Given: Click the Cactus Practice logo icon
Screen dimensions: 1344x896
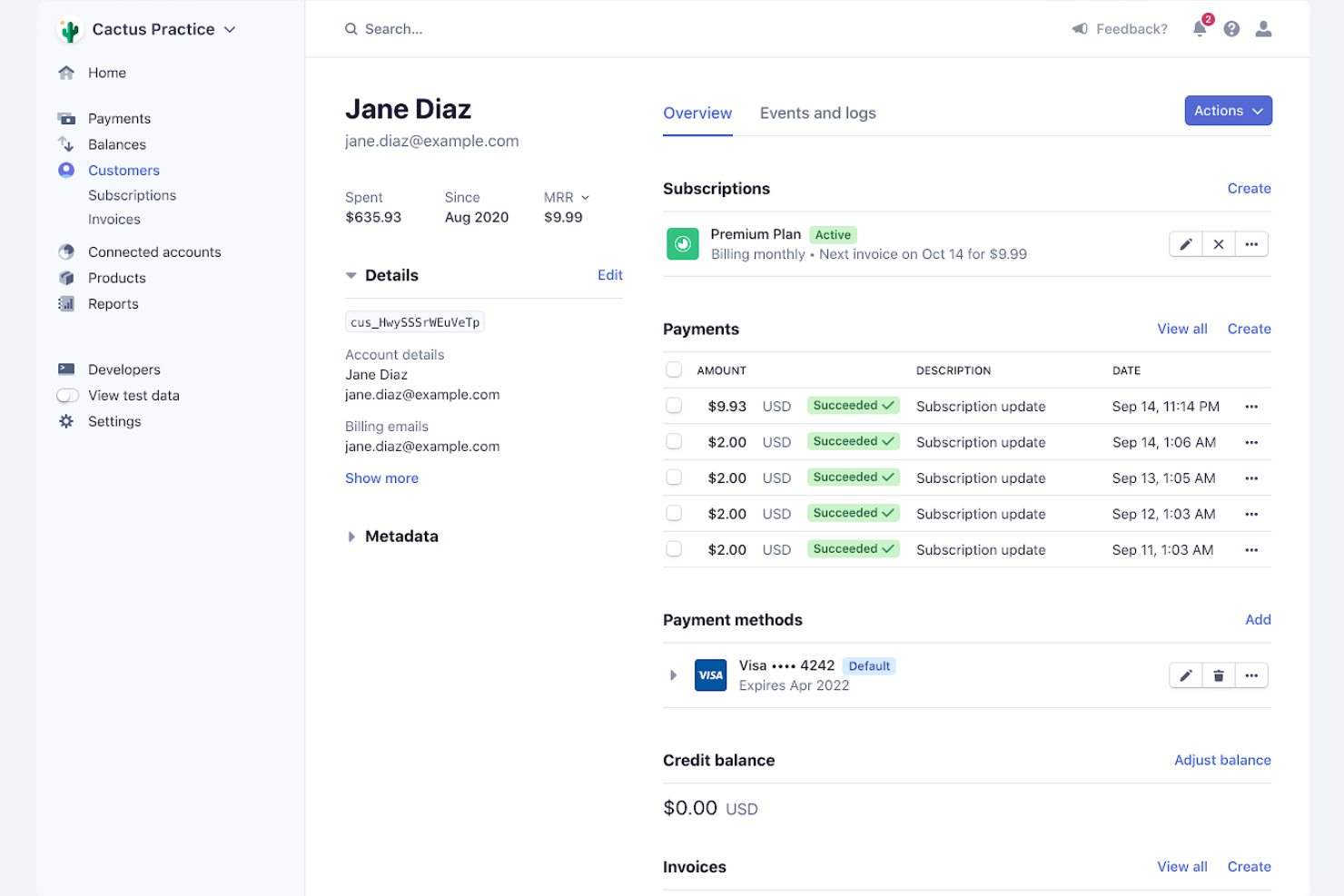Looking at the screenshot, I should (x=69, y=30).
